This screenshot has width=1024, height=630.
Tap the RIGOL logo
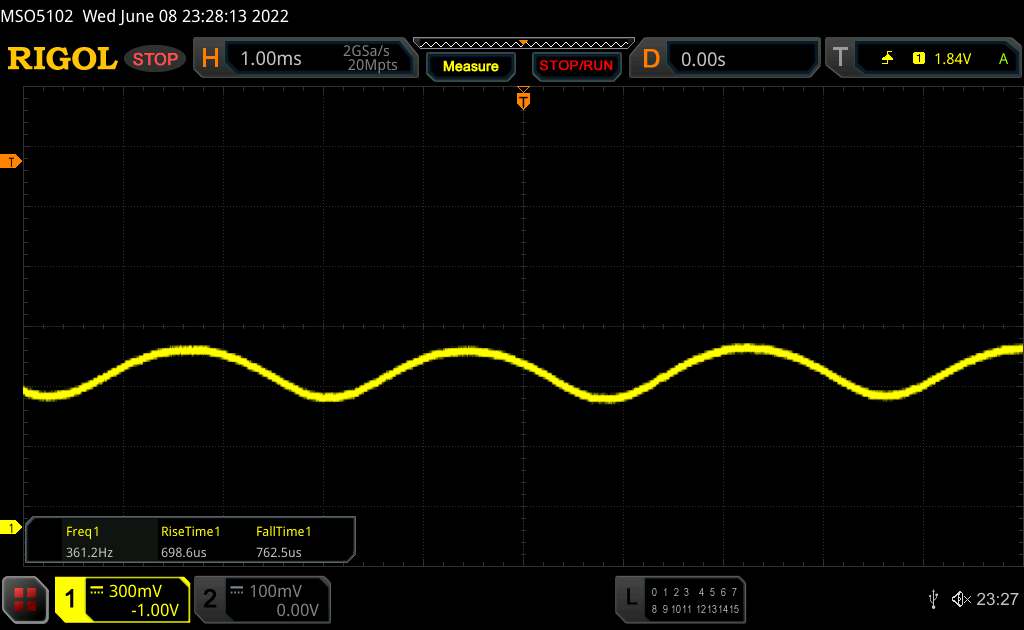[x=62, y=59]
